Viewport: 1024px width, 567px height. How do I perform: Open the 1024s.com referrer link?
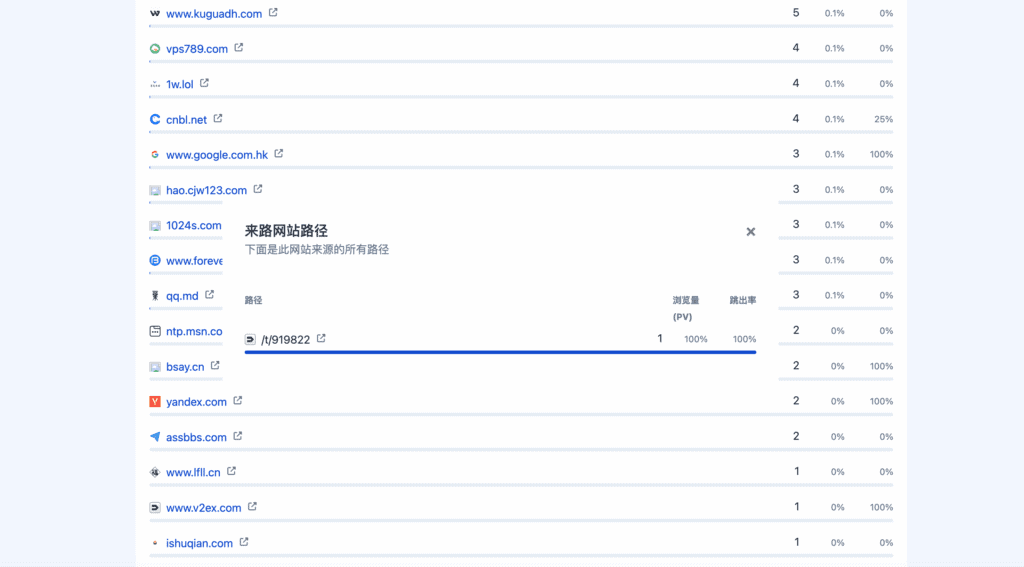[193, 225]
